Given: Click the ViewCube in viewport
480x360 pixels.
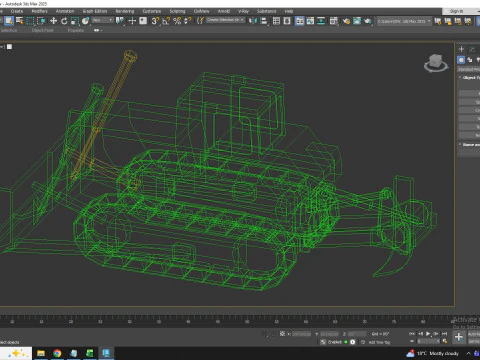Looking at the screenshot, I should tap(436, 63).
